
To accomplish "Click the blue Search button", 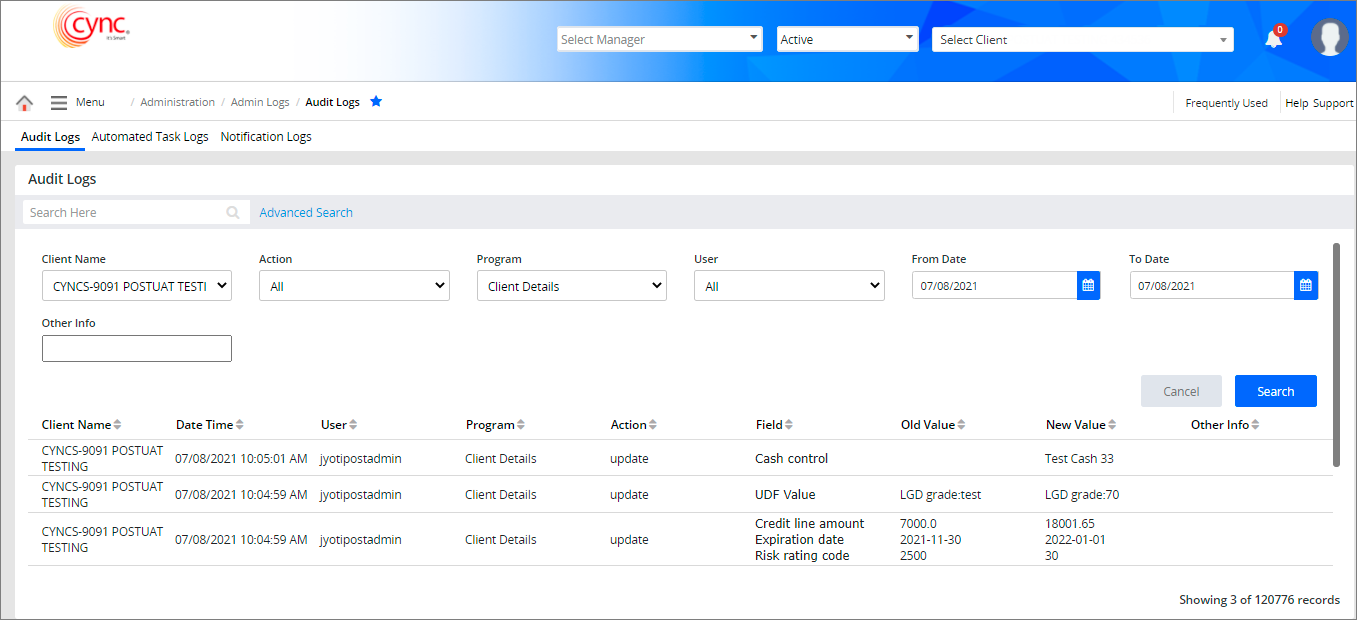I will (1275, 391).
